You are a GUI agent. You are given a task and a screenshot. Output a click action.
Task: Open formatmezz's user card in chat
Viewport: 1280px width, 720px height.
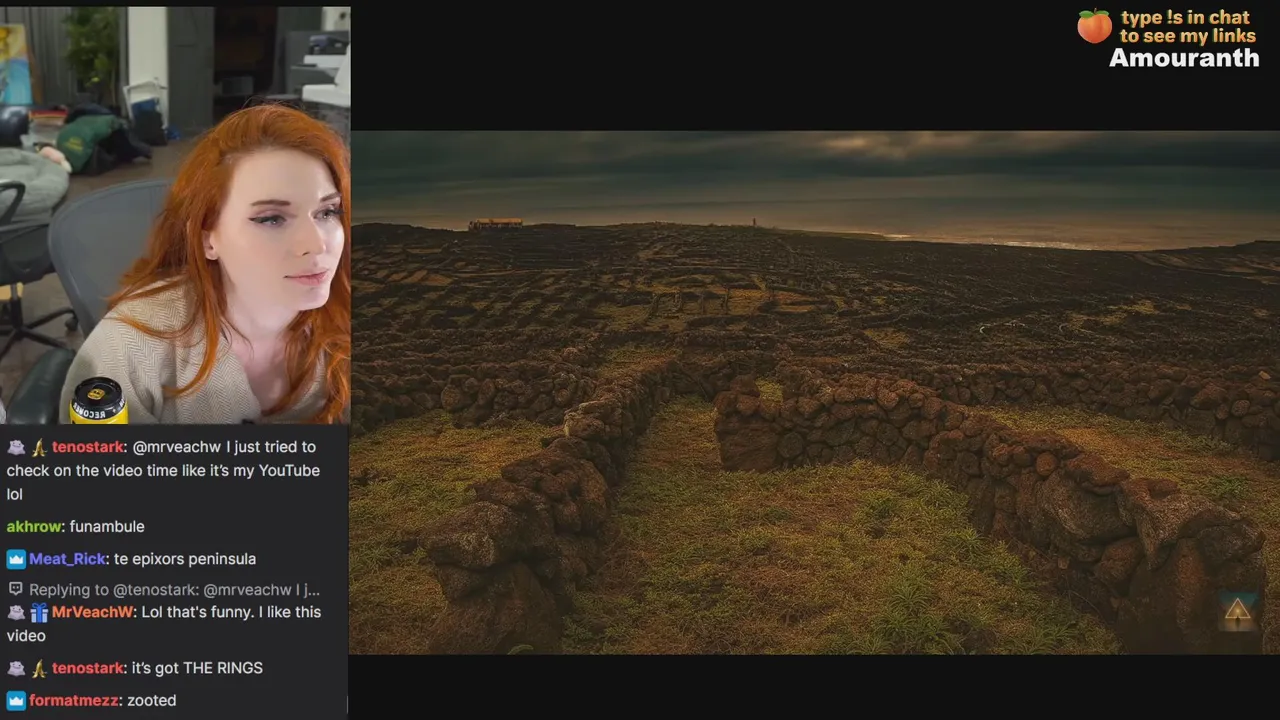click(x=73, y=700)
